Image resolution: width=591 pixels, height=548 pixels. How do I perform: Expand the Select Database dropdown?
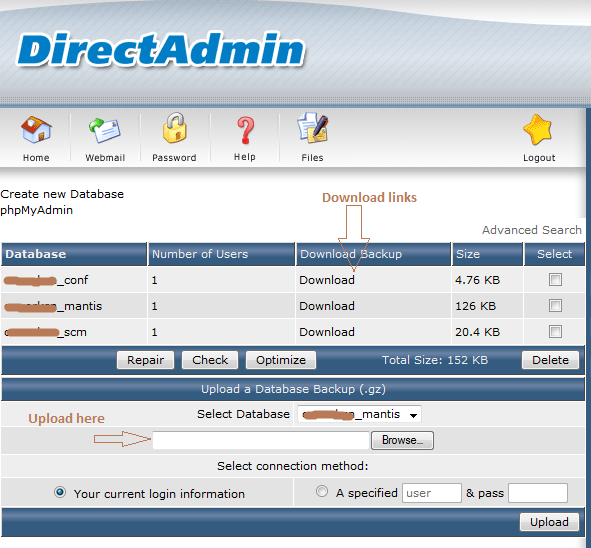pos(359,415)
